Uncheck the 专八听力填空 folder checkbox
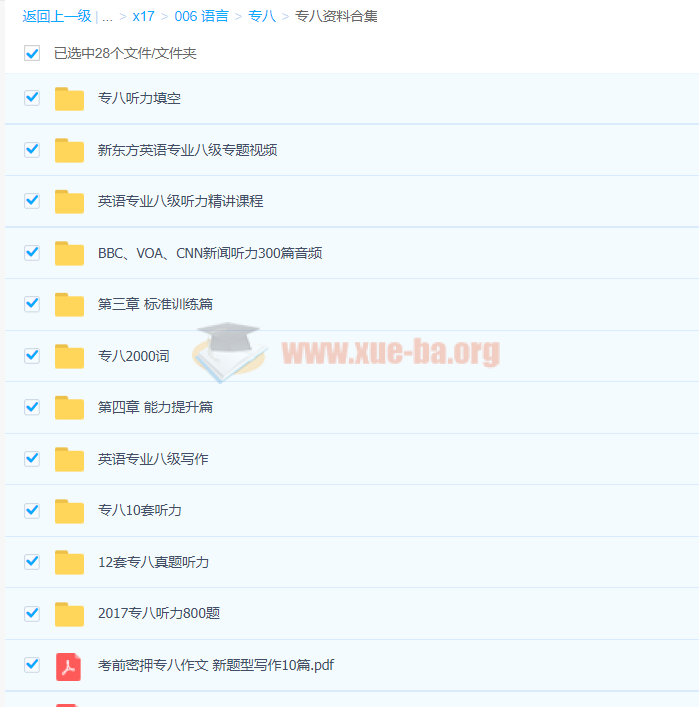Viewport: 699px width, 707px height. 32,98
